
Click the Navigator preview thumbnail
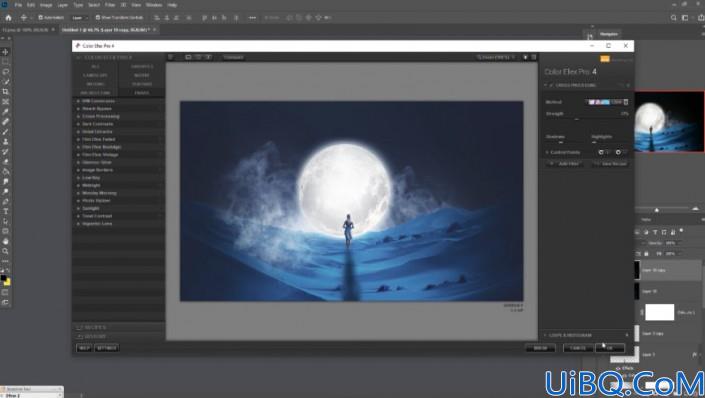(x=669, y=121)
